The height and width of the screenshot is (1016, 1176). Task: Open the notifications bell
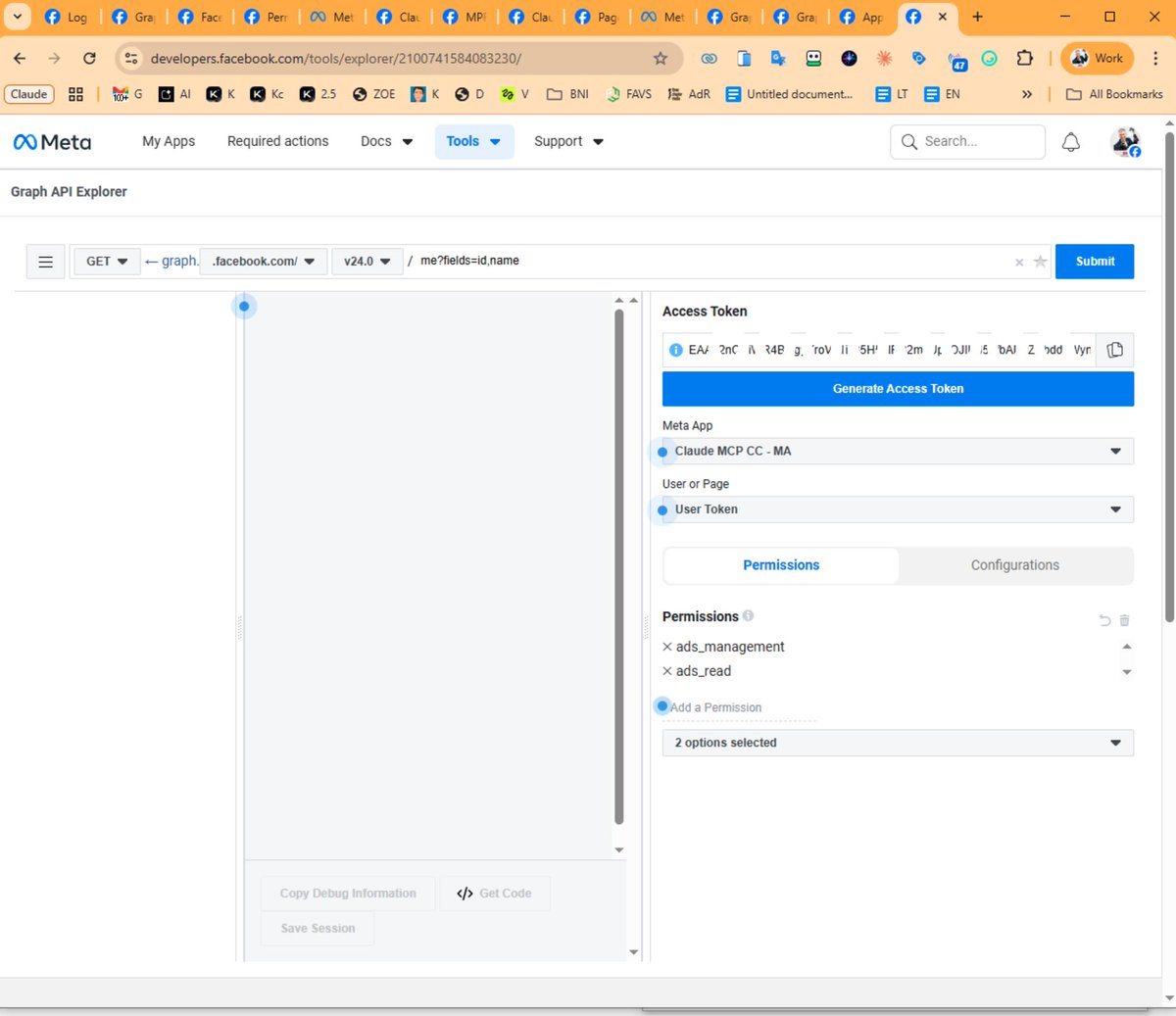(x=1071, y=142)
